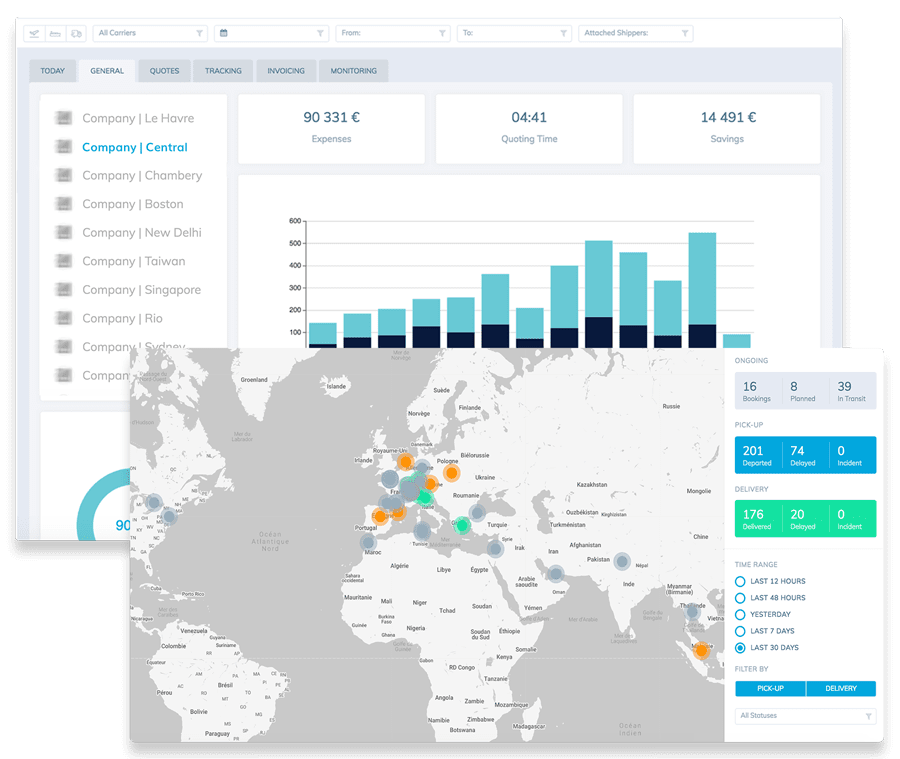Click the Pick-Up filter button
900x759 pixels.
point(769,688)
